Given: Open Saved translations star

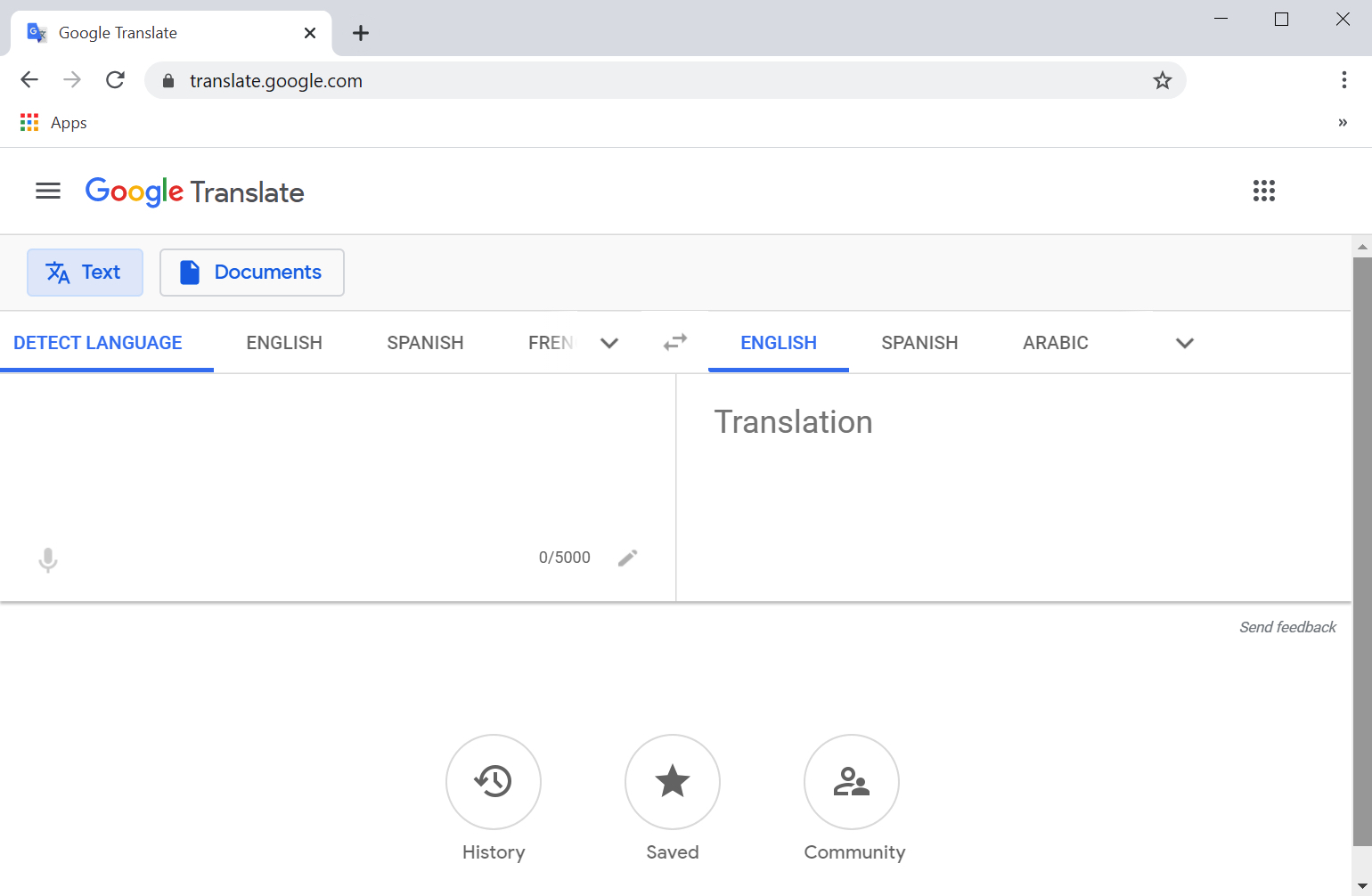Looking at the screenshot, I should (673, 782).
